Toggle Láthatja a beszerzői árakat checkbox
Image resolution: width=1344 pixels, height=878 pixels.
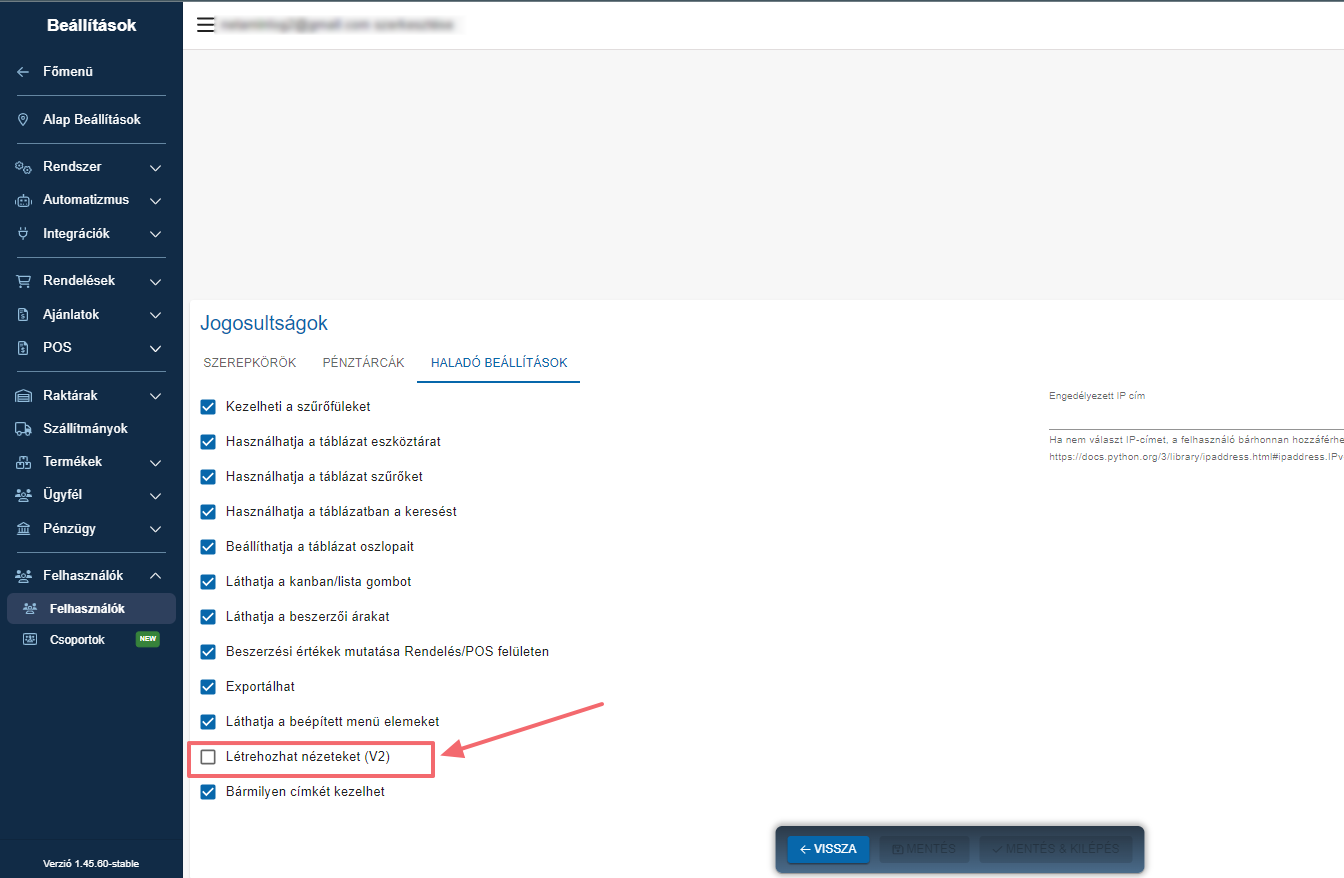[x=208, y=617]
